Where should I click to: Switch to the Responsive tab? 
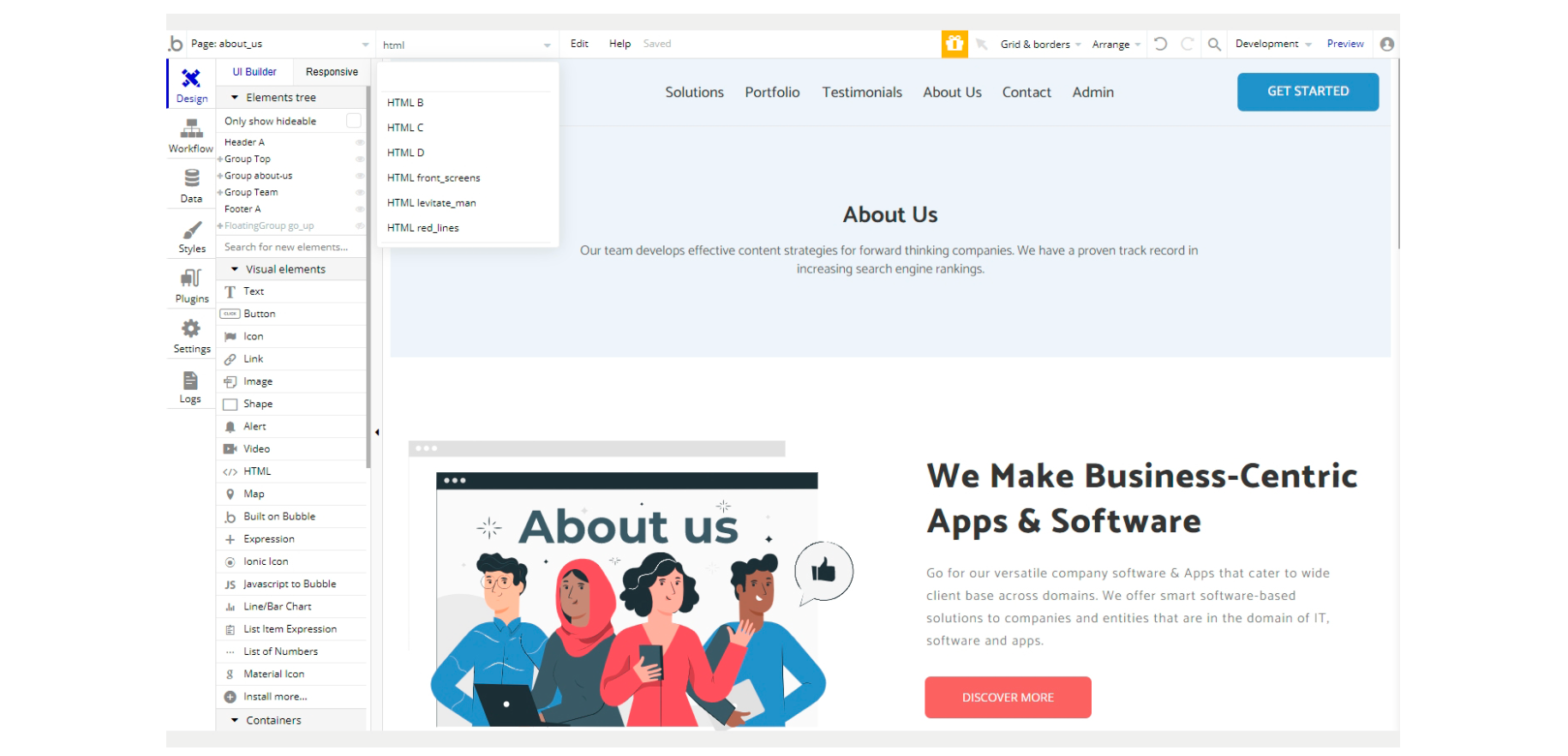(332, 72)
